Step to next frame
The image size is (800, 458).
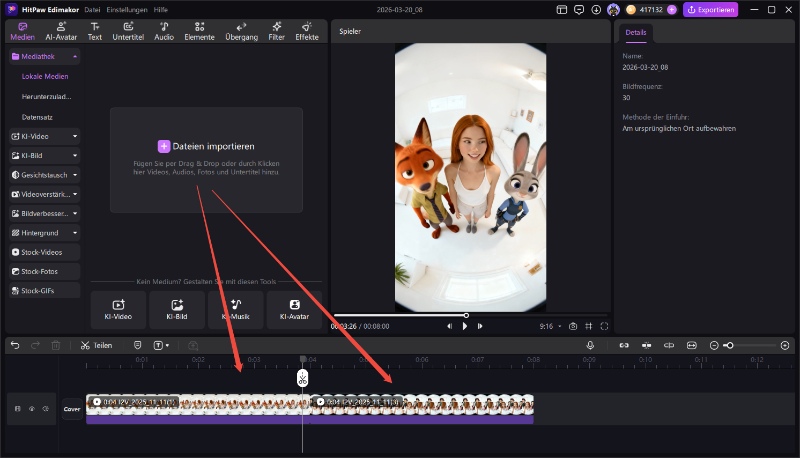[480, 326]
